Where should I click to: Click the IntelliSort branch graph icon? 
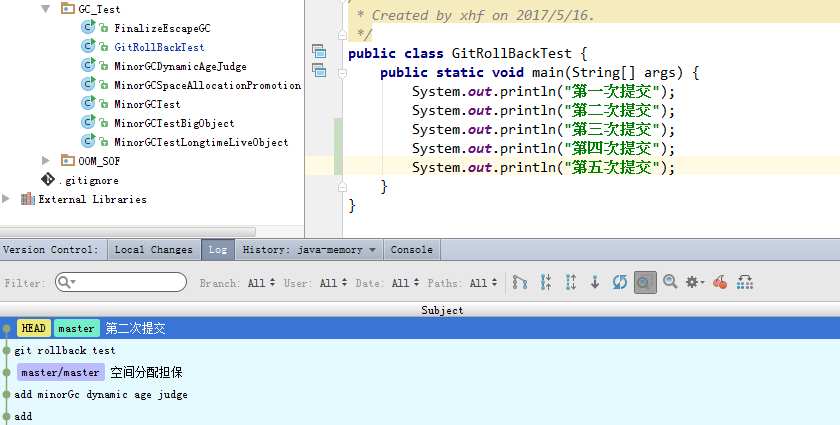520,282
